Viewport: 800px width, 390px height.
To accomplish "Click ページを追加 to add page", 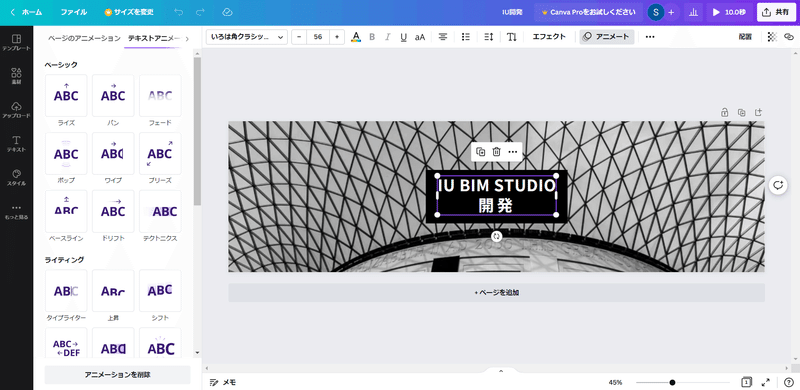I will [496, 292].
